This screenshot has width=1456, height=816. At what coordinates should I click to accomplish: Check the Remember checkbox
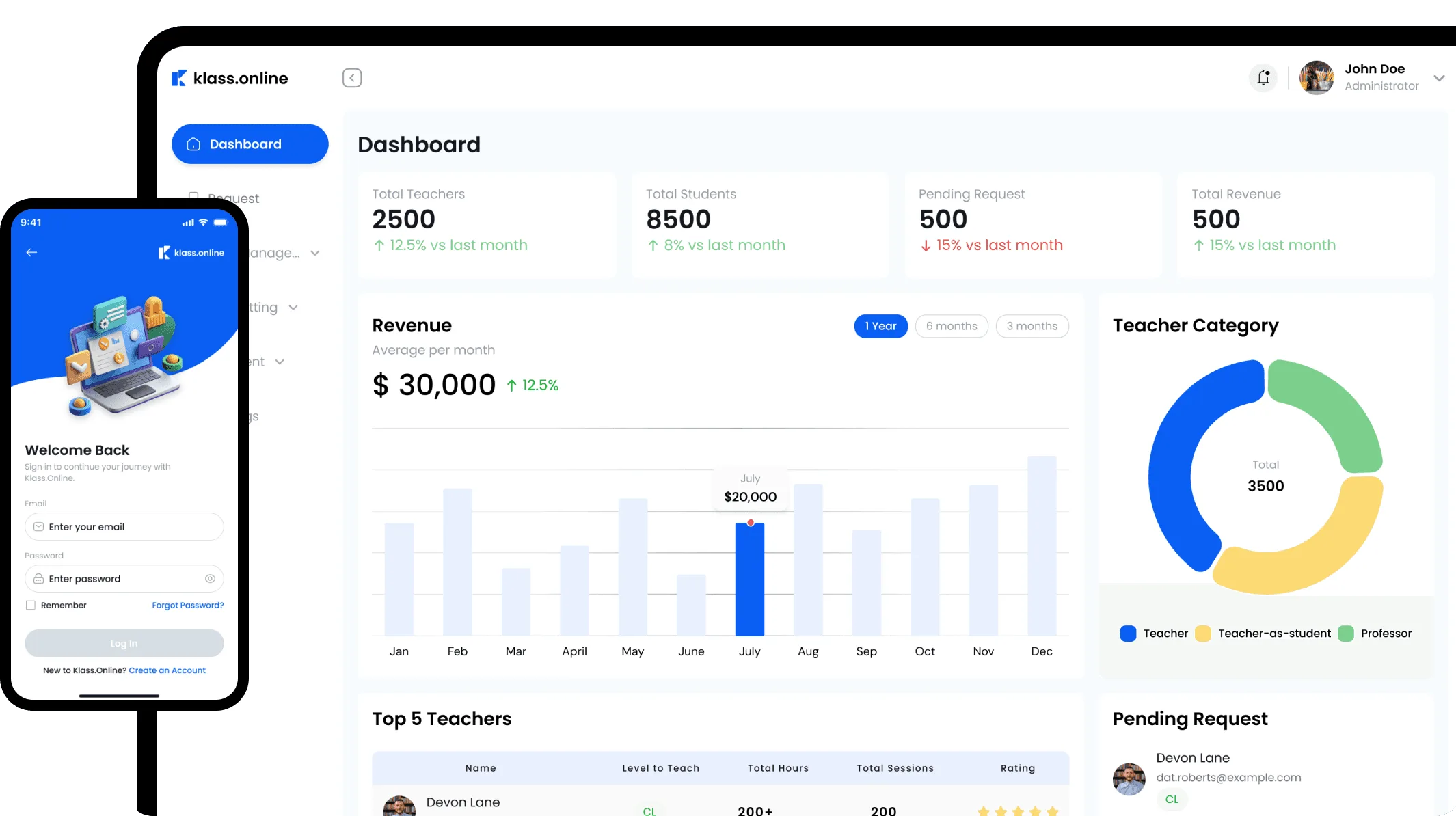pyautogui.click(x=31, y=606)
